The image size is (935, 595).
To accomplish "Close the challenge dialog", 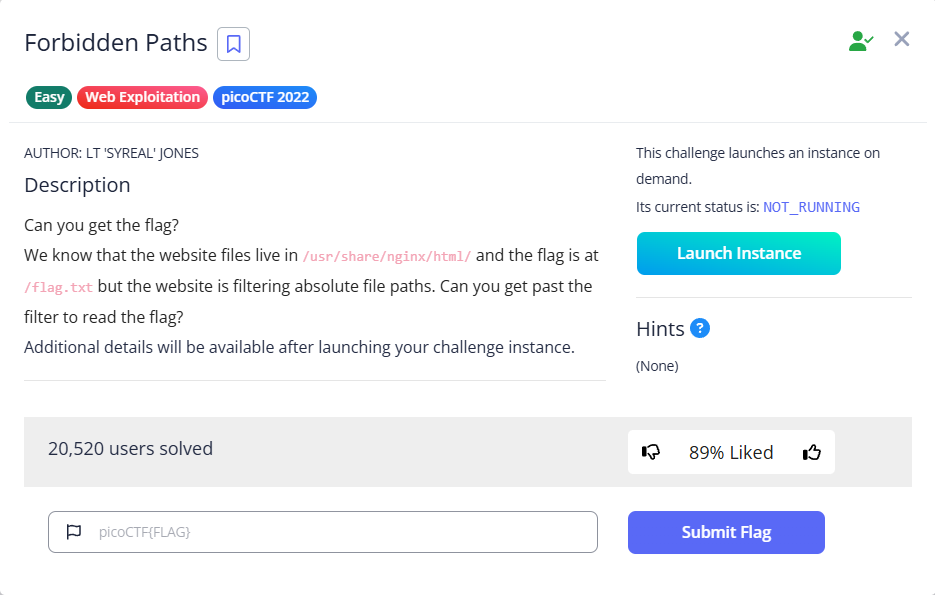I will (x=902, y=39).
